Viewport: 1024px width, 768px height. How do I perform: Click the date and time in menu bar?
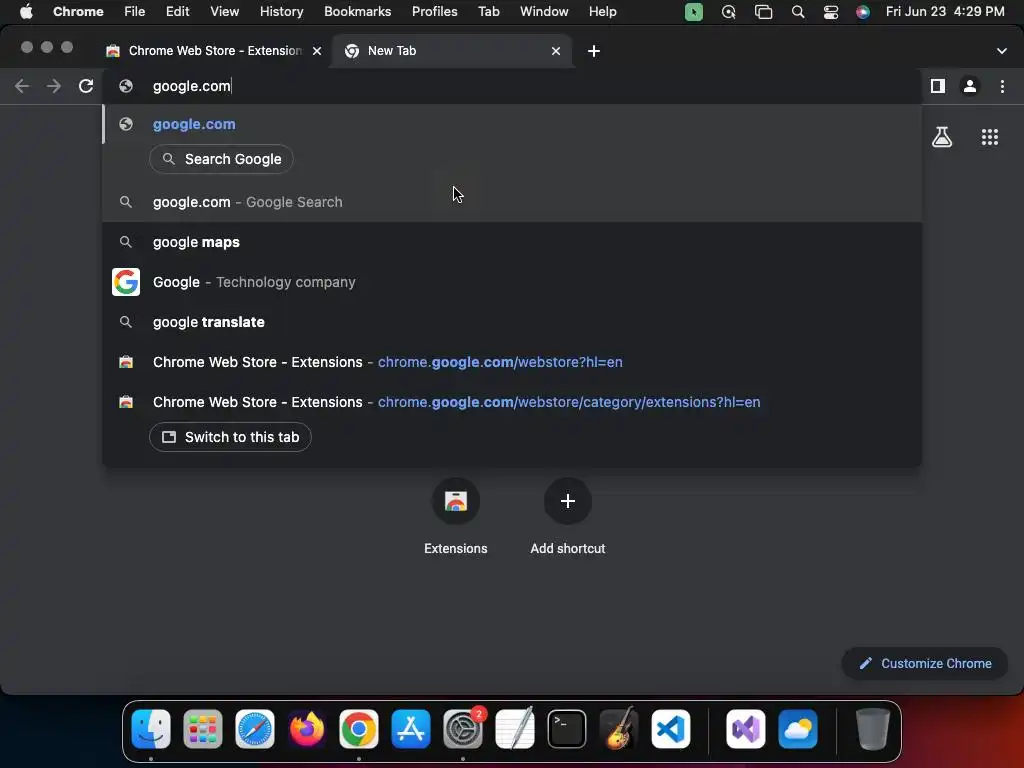click(945, 12)
